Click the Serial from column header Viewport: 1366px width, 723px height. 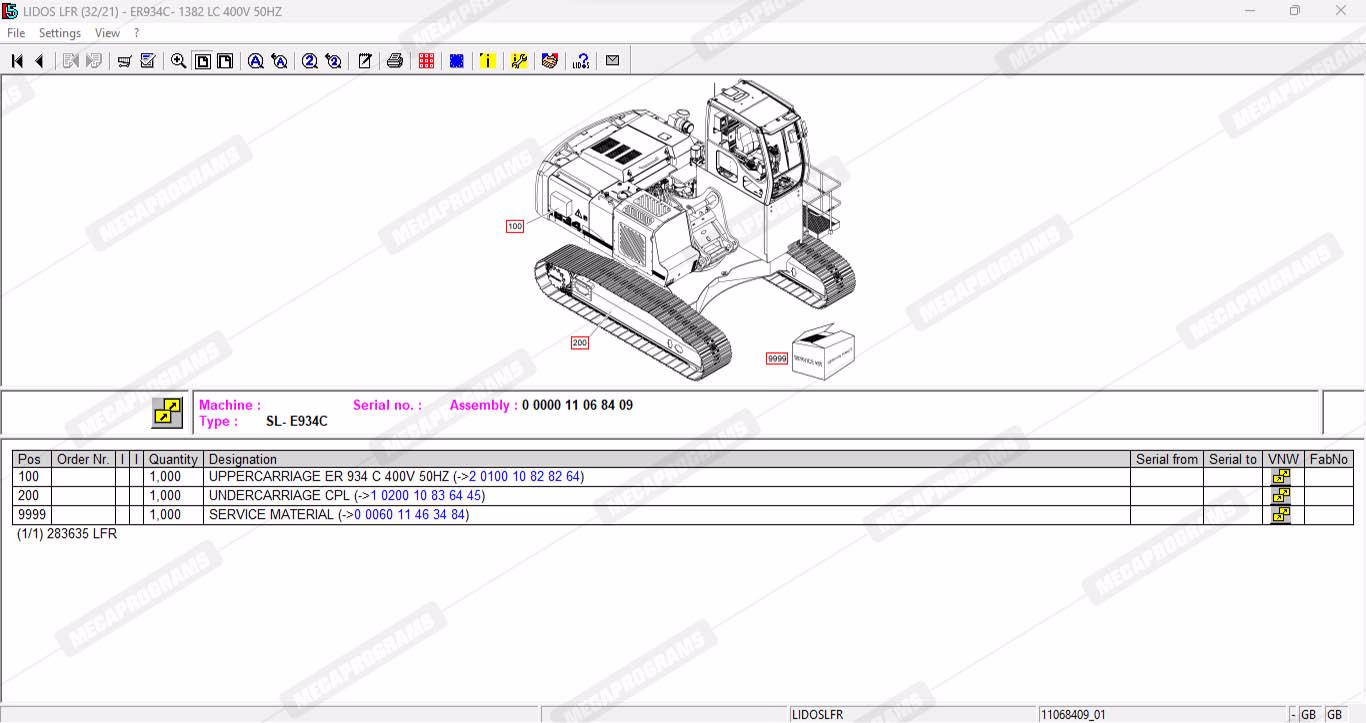pyautogui.click(x=1167, y=459)
